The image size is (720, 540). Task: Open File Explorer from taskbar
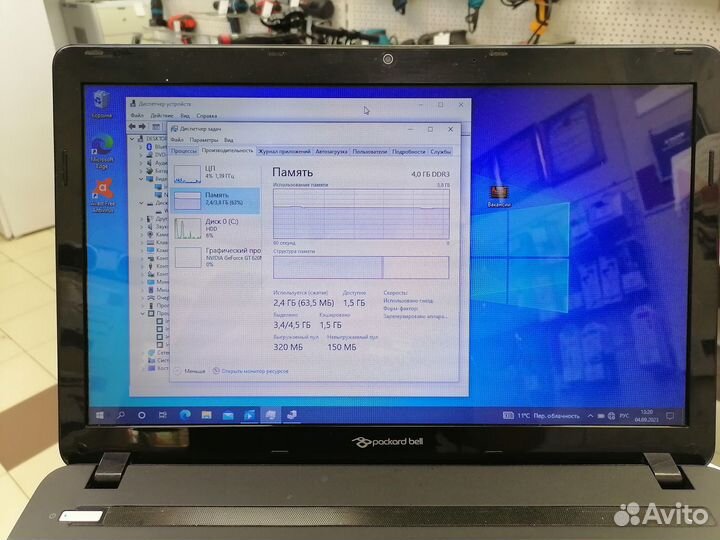(x=206, y=415)
